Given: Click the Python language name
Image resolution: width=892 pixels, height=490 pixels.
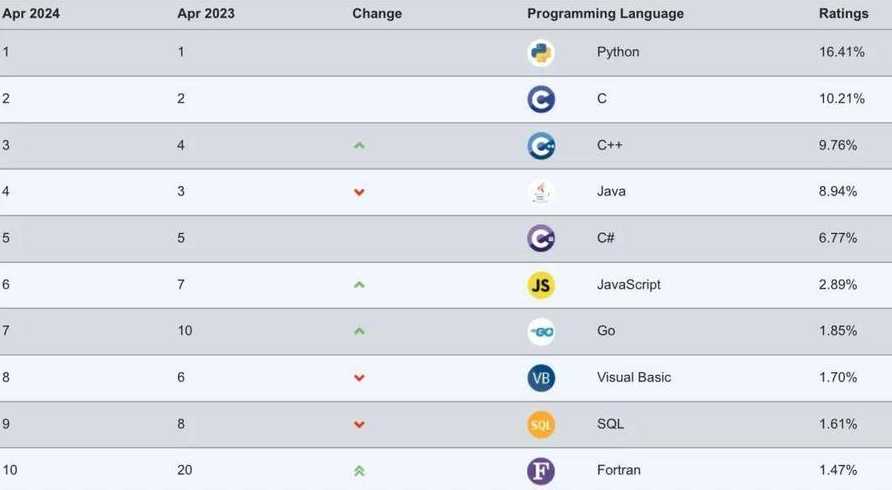Looking at the screenshot, I should pyautogui.click(x=618, y=52).
